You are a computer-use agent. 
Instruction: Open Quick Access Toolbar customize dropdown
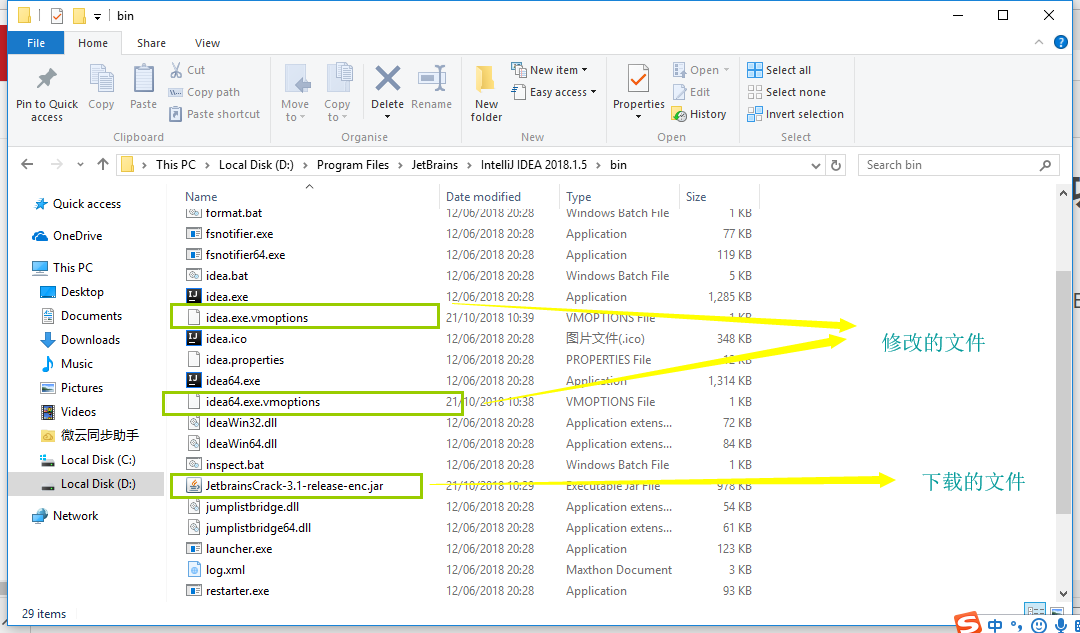point(98,15)
